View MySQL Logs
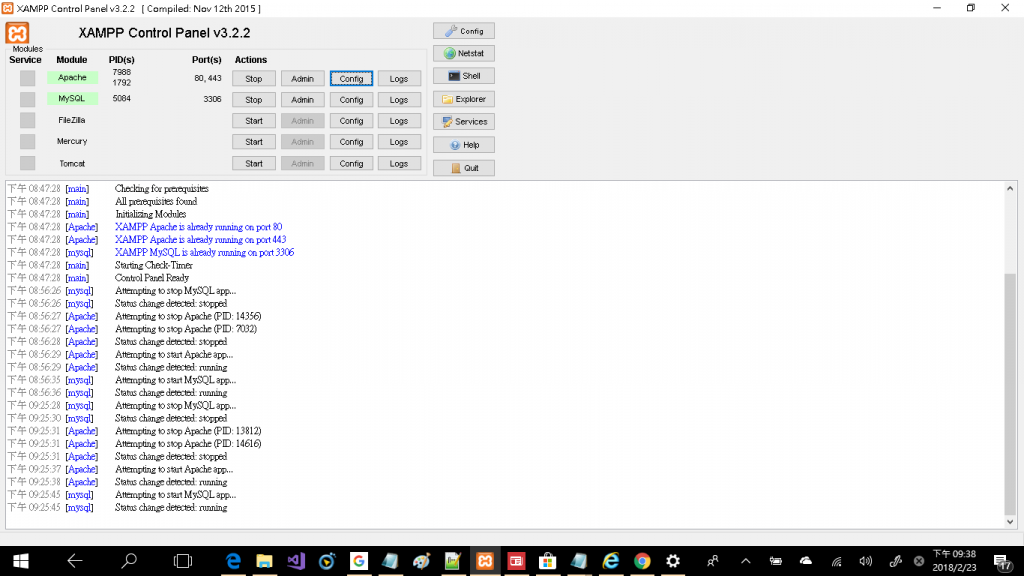Screen dimensions: 1024x576 [399, 100]
